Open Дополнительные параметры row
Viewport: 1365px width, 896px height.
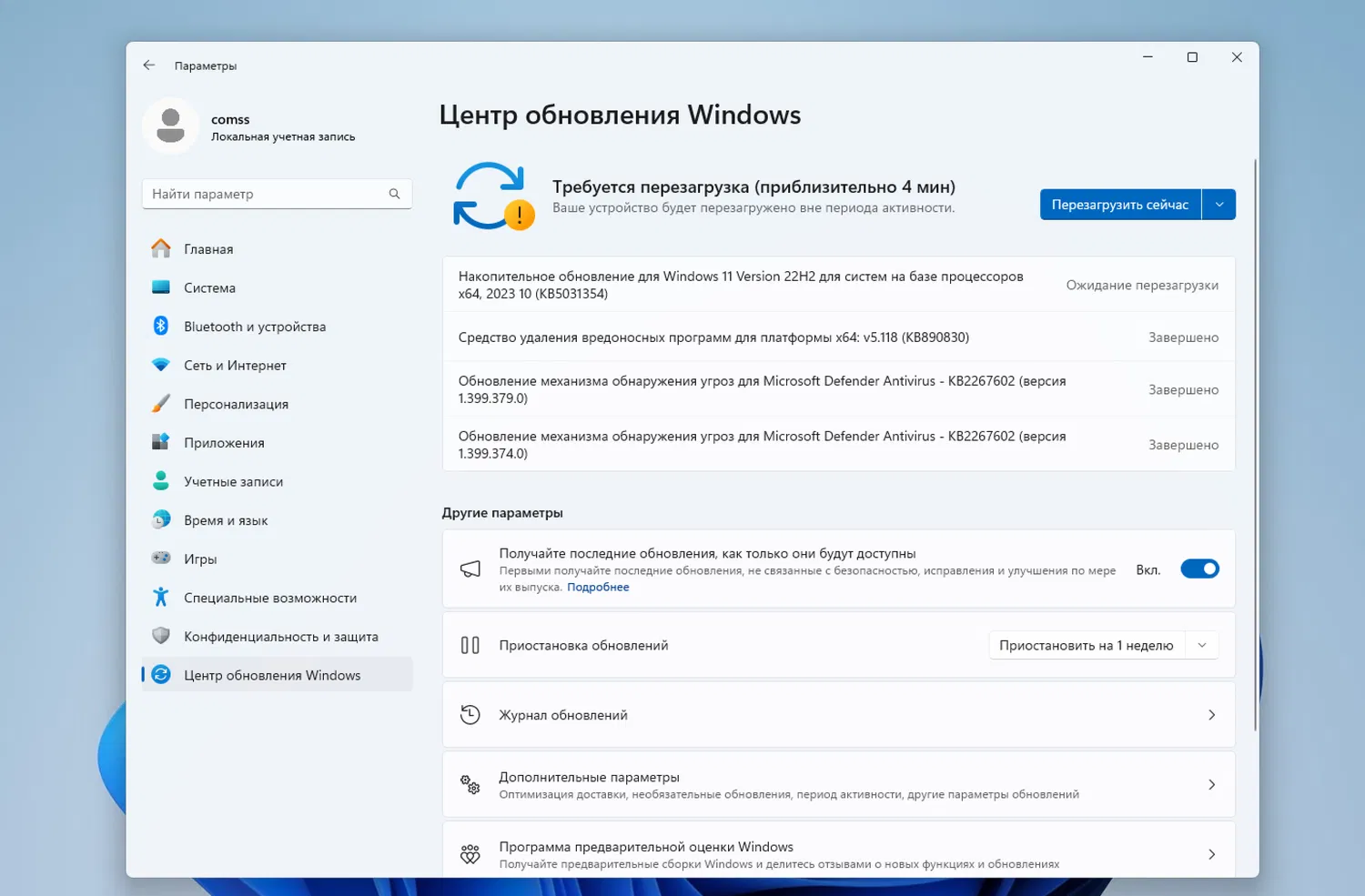[838, 784]
